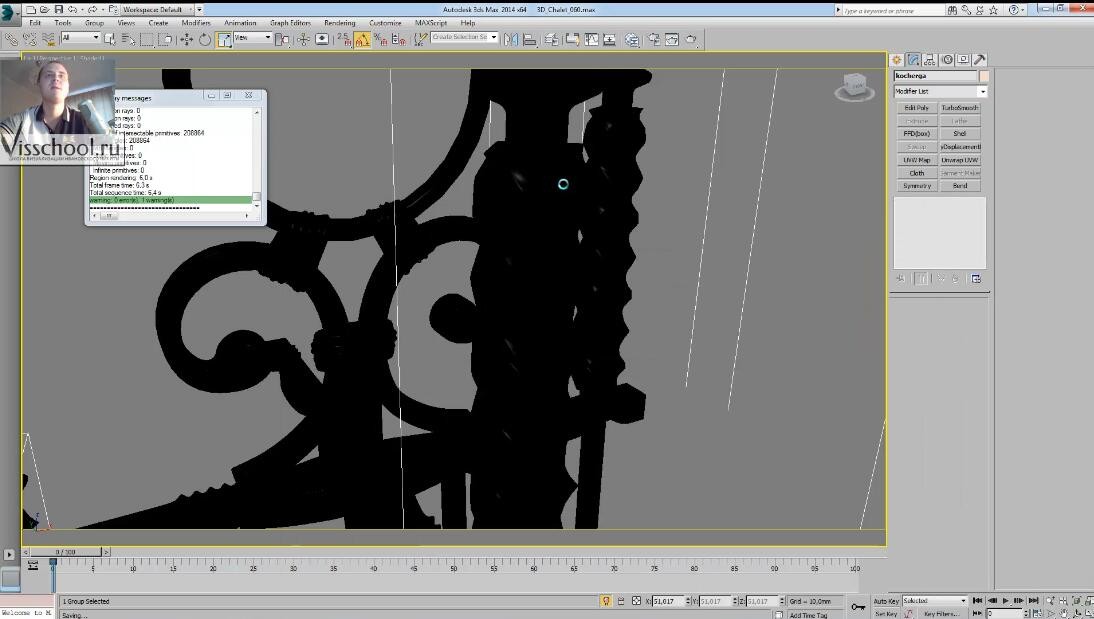Open the Display command panel tab
Screen dimensions: 1094x619
tap(964, 60)
